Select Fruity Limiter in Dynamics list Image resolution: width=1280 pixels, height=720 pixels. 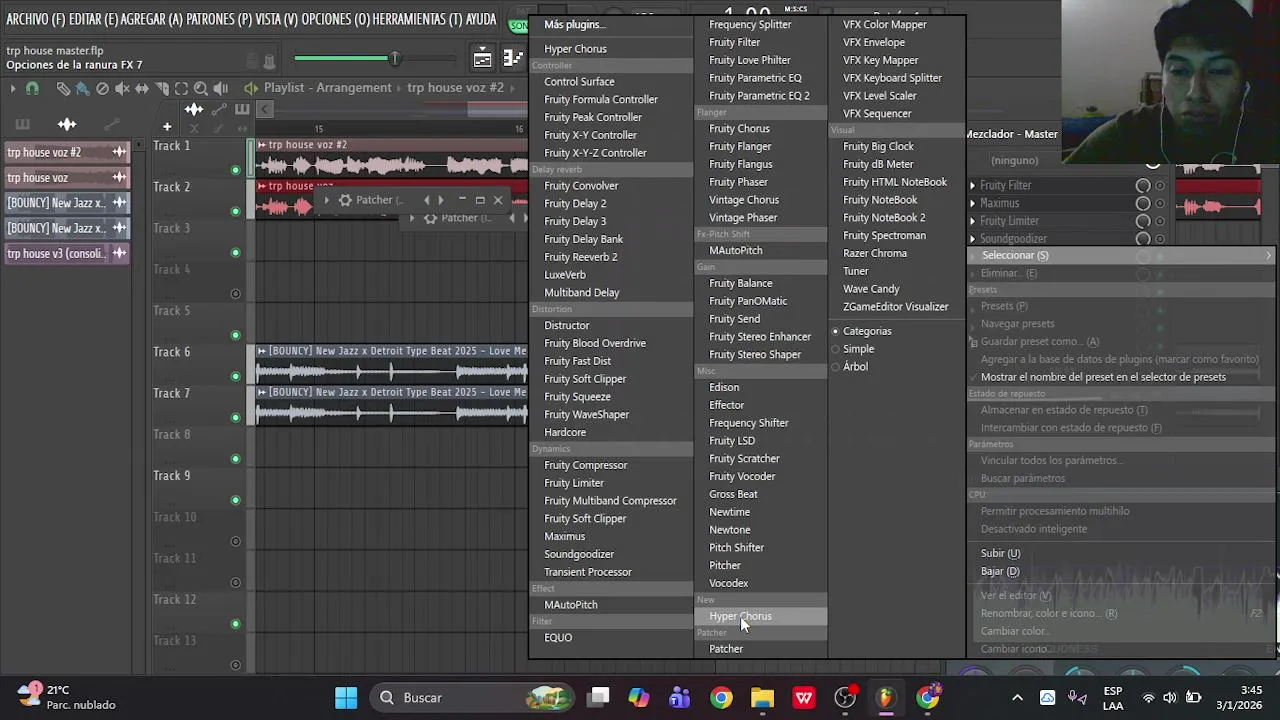574,483
